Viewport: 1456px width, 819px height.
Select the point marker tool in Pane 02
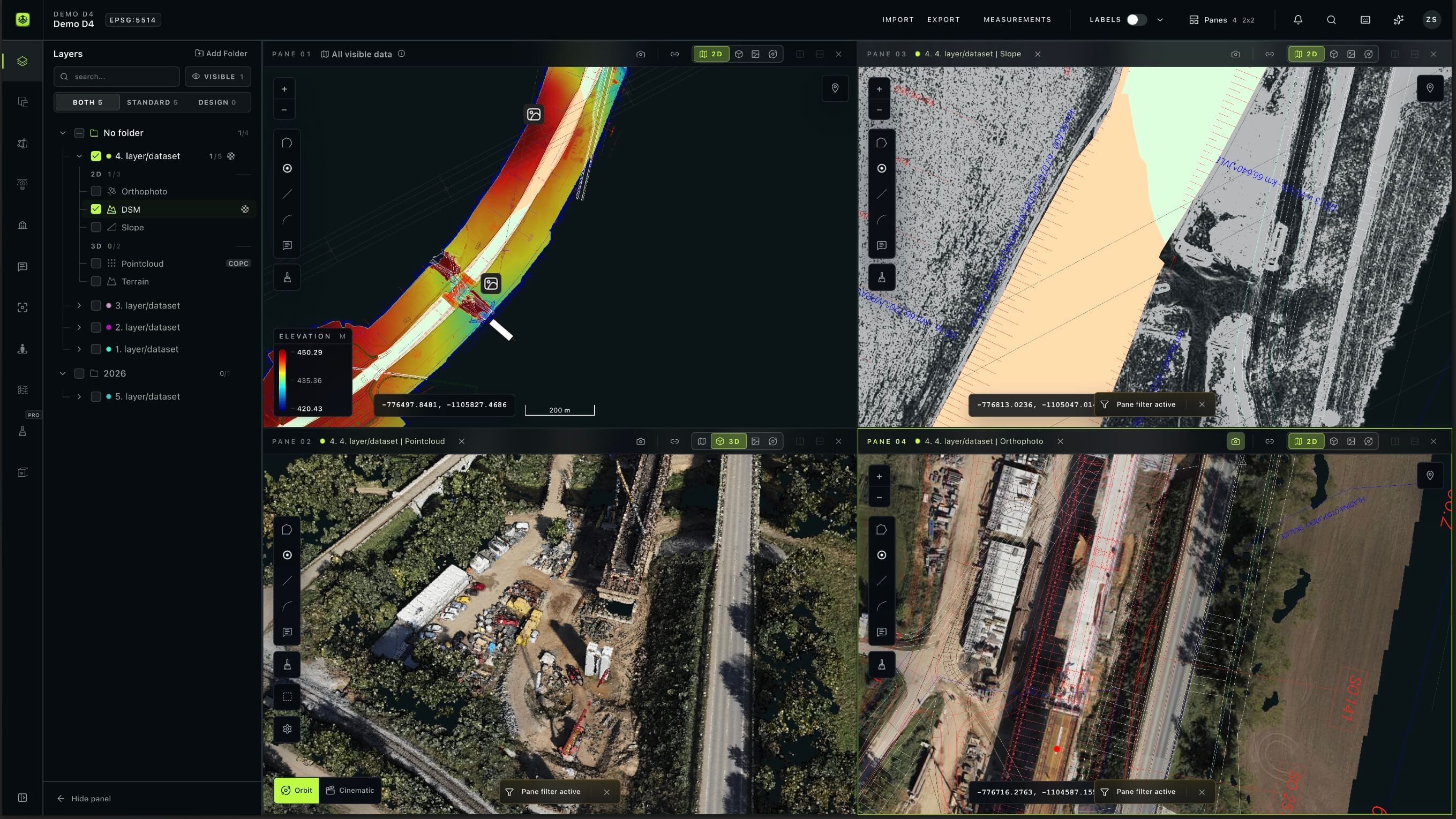tap(287, 555)
